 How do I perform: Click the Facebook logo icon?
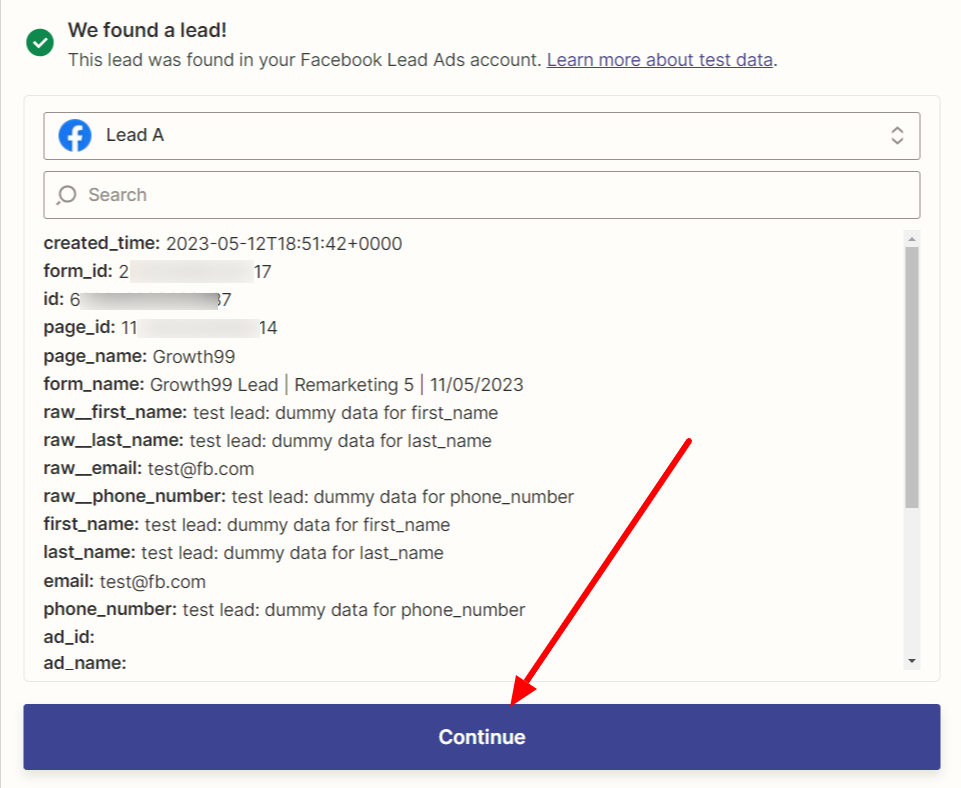click(75, 135)
